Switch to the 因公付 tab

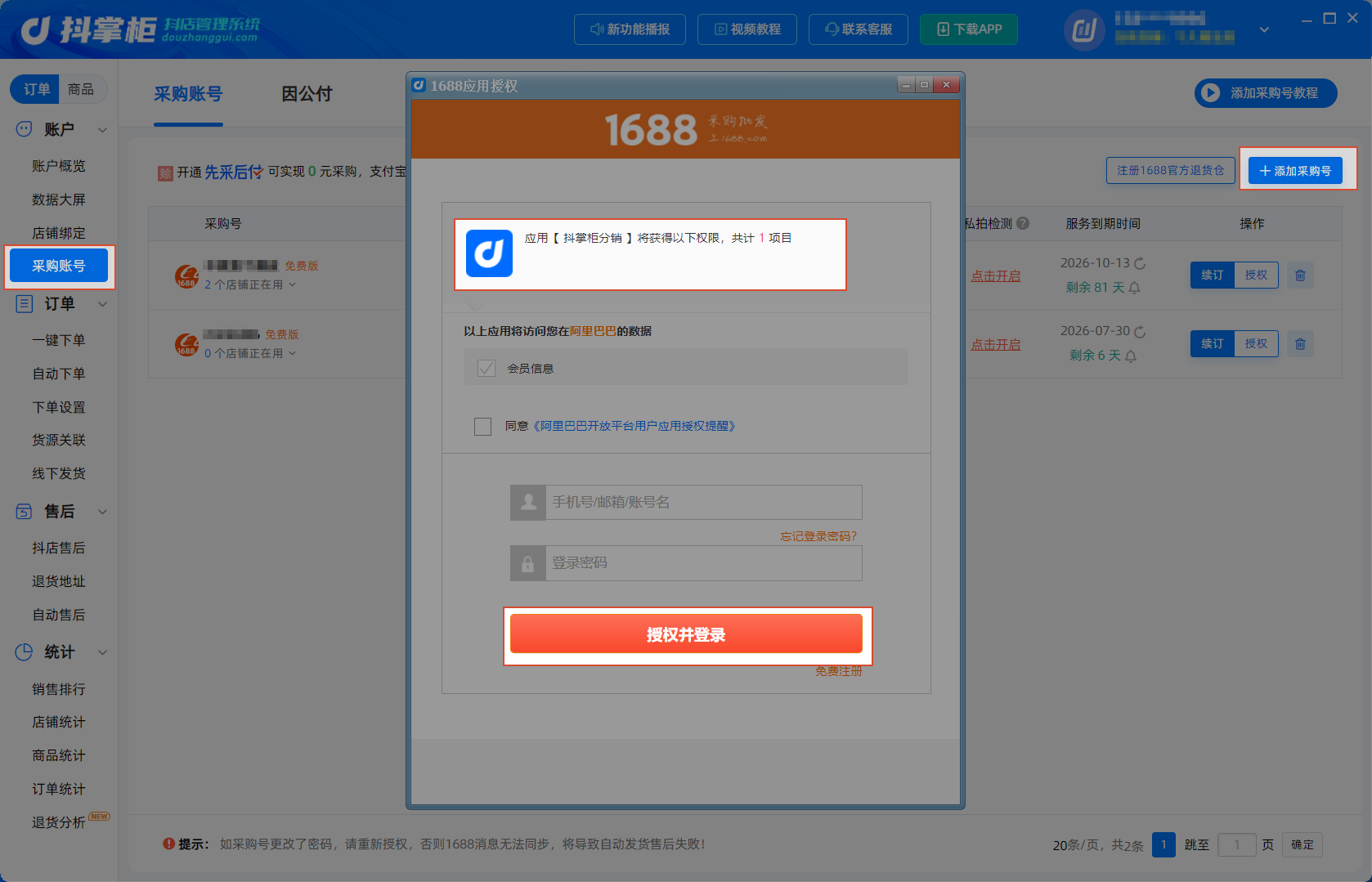click(x=307, y=94)
